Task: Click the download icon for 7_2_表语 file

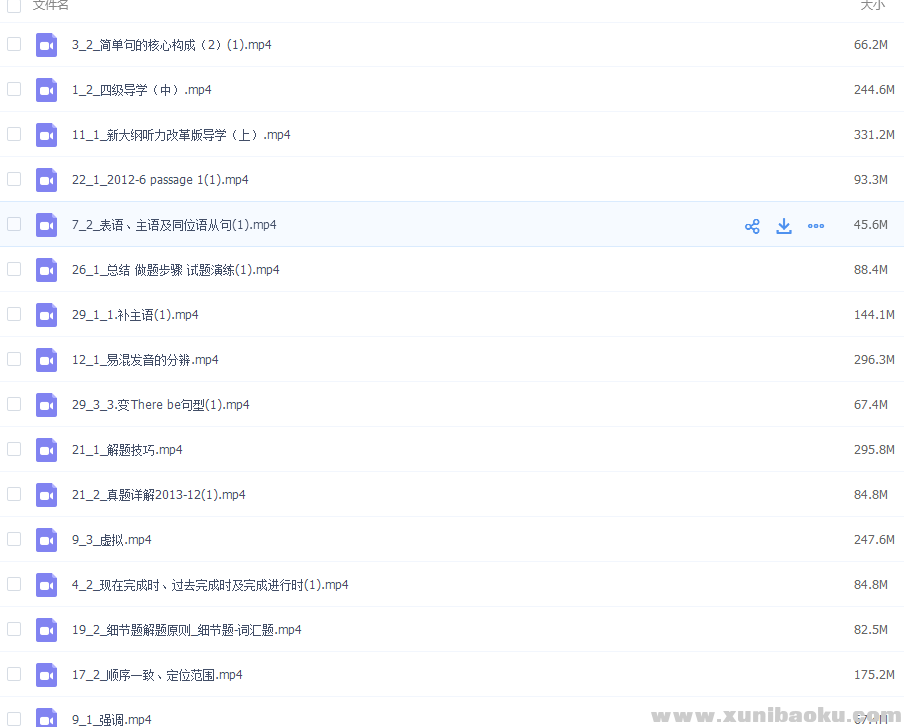Action: 784,225
